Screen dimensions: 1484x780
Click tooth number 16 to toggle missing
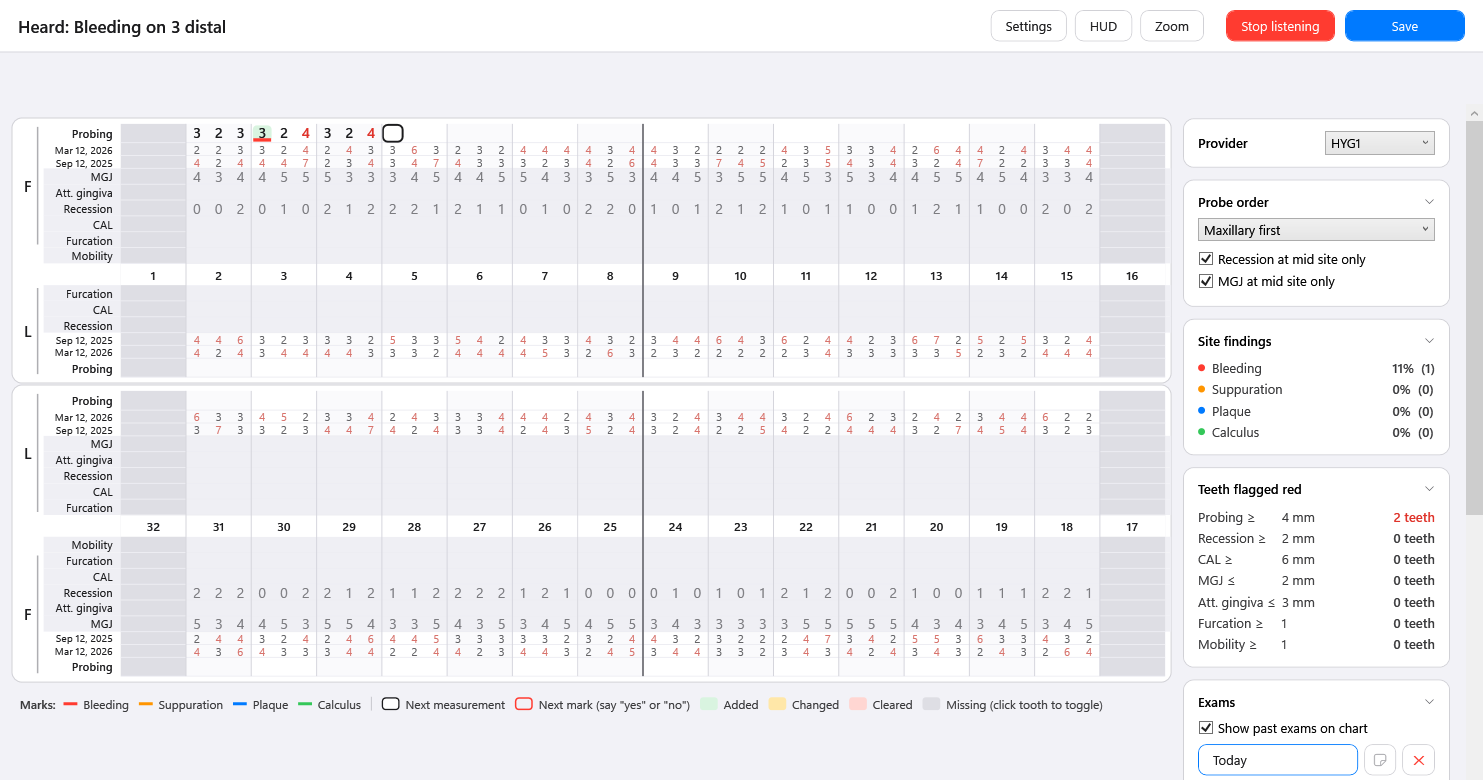pos(1132,276)
